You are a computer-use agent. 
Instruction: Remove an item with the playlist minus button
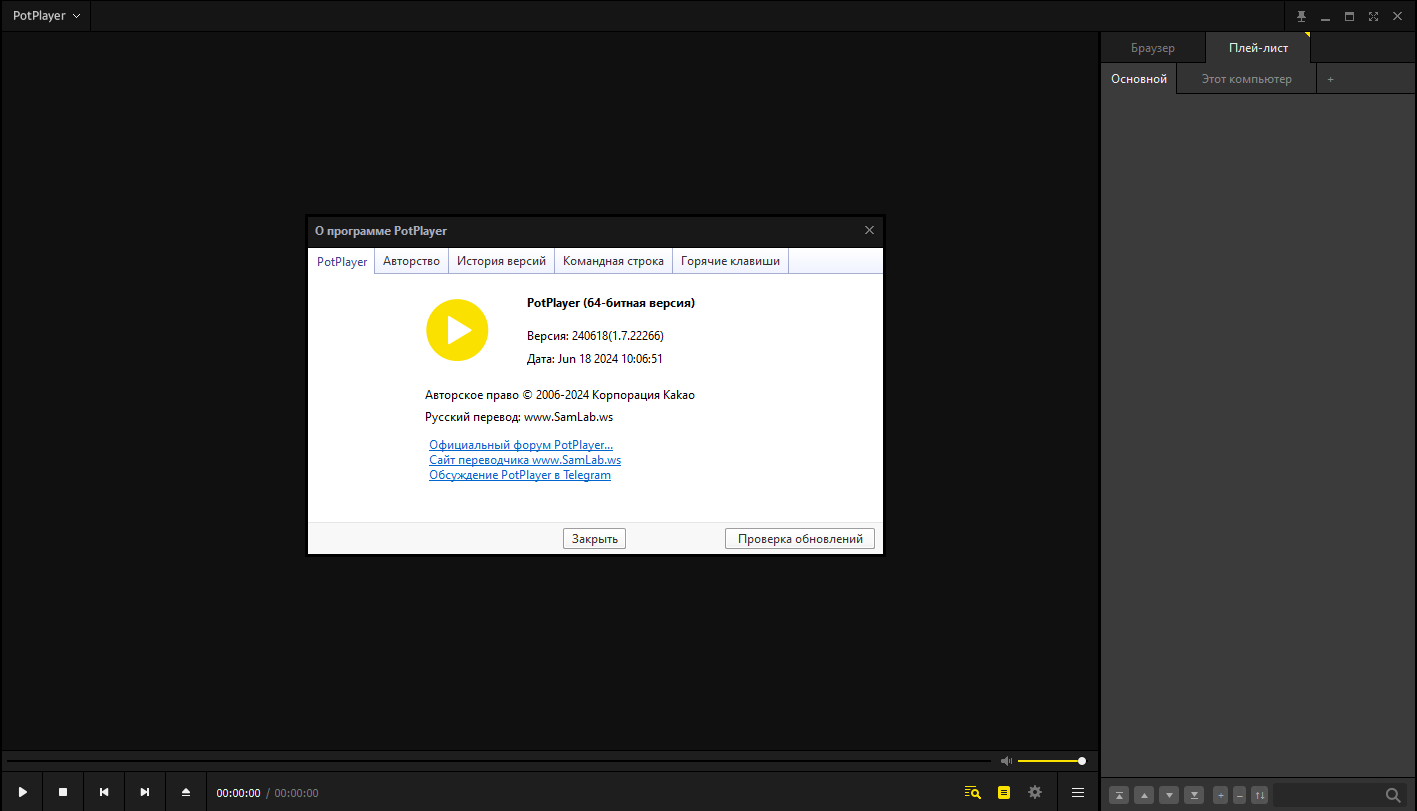[1240, 795]
